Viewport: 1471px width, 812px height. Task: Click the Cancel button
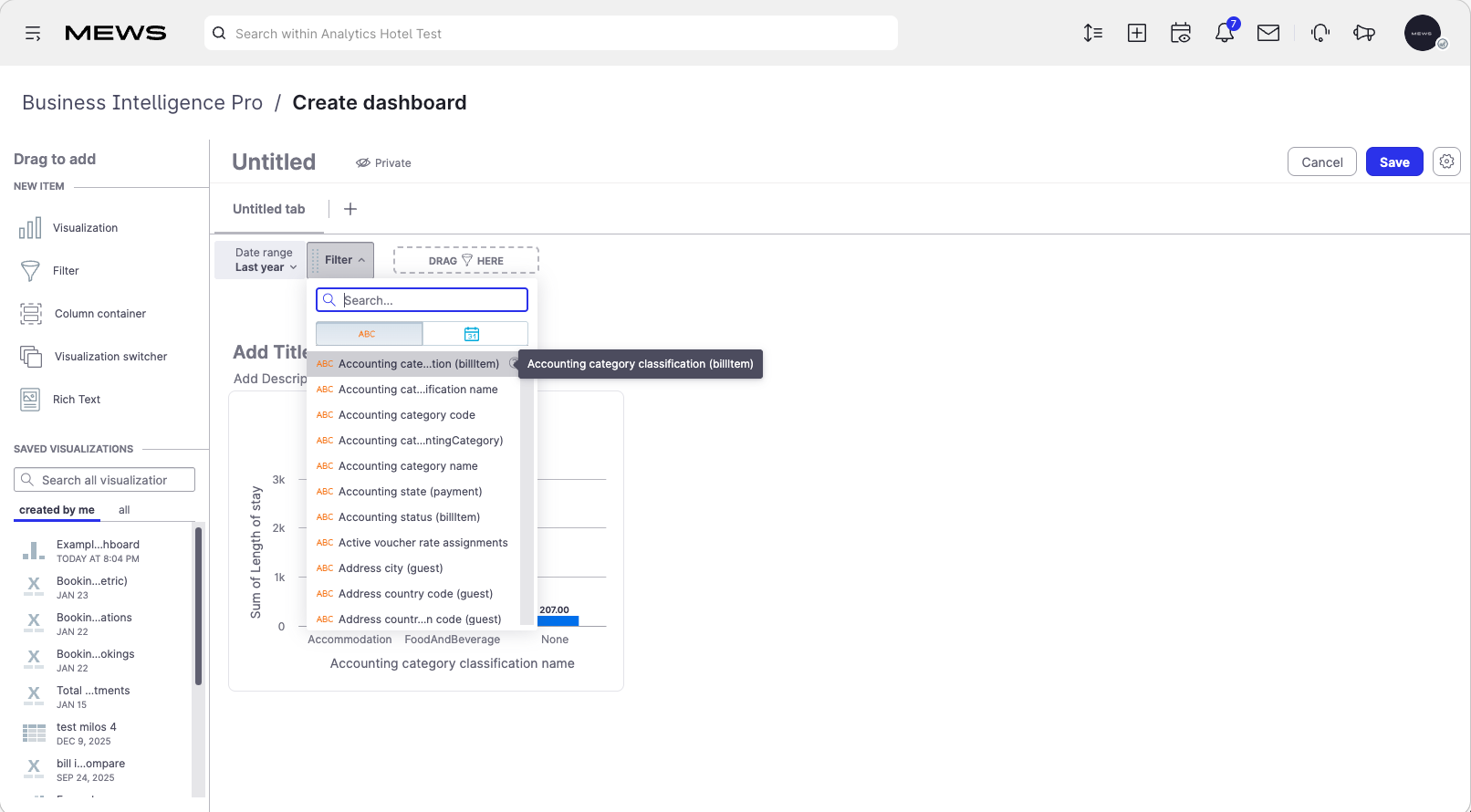[1321, 161]
